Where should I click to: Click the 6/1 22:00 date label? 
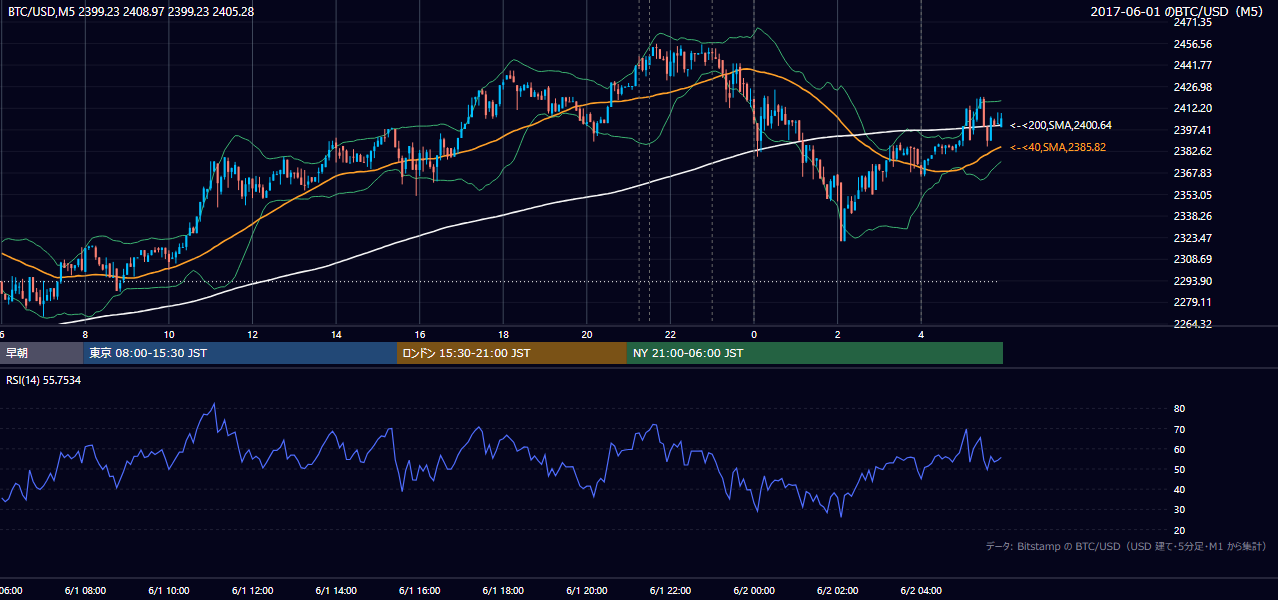[x=670, y=590]
